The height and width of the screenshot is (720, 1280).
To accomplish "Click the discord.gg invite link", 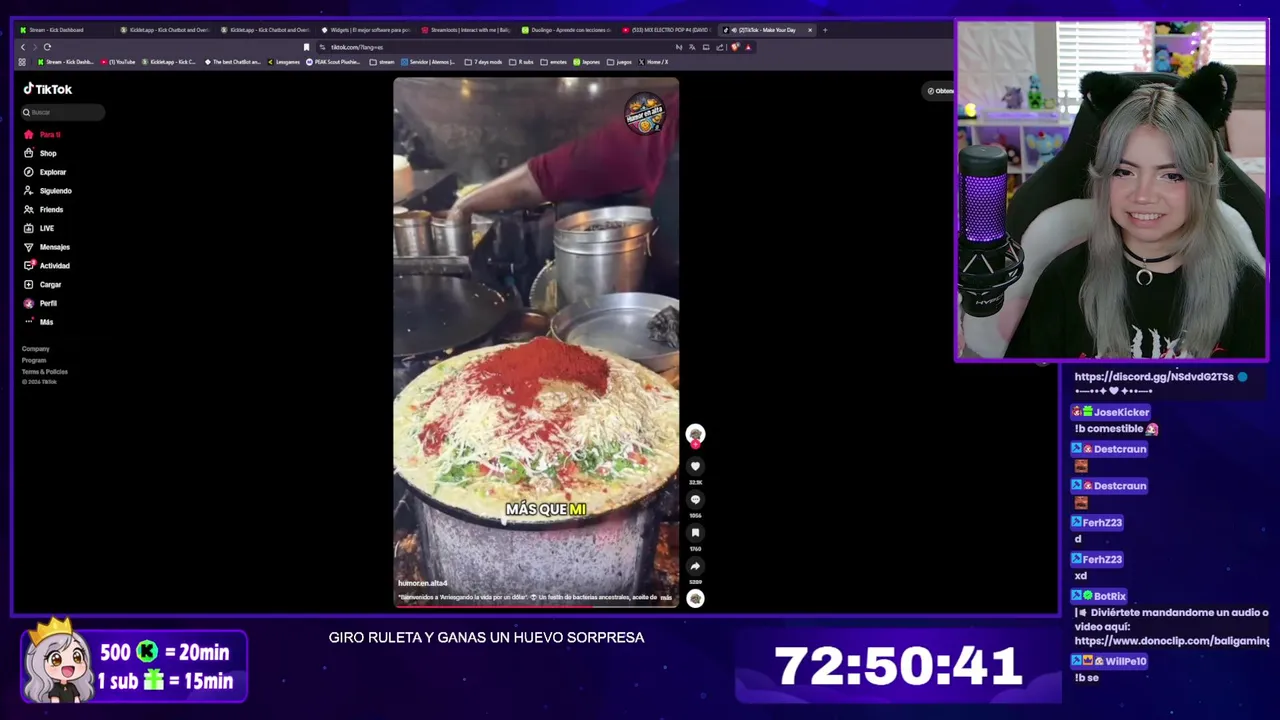I will pyautogui.click(x=1153, y=377).
